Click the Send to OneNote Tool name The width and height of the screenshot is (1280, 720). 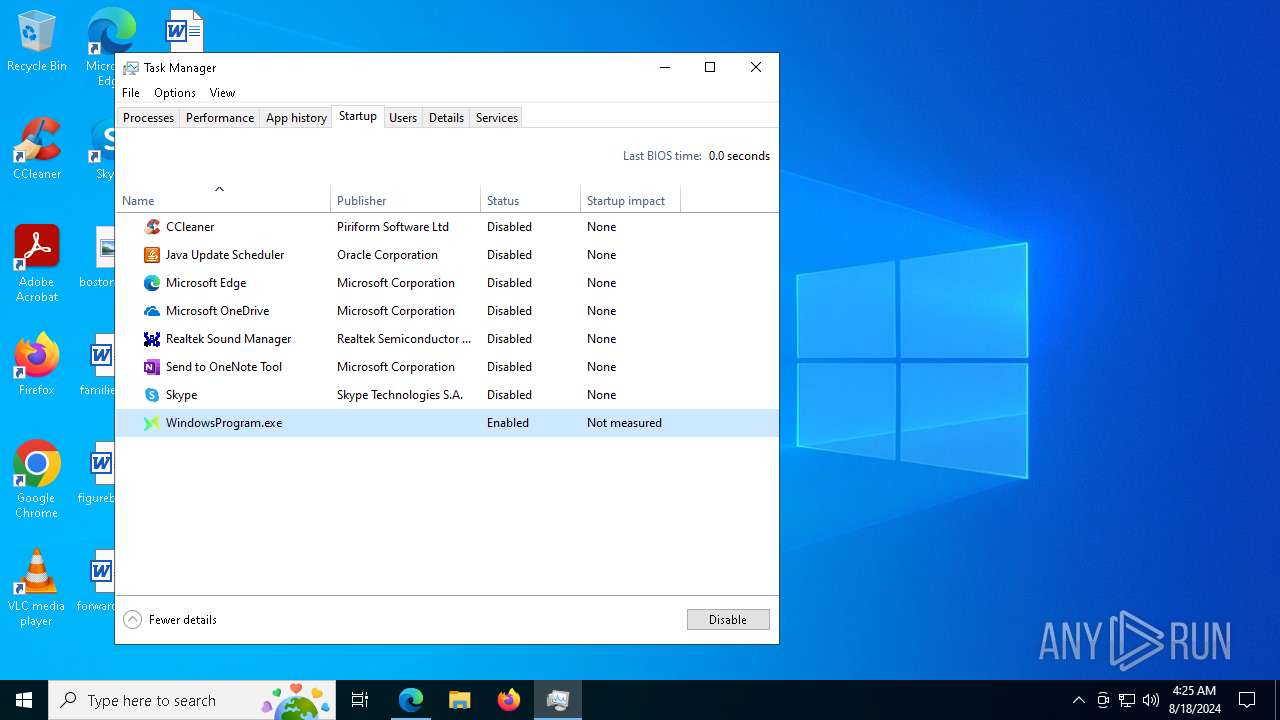pyautogui.click(x=224, y=367)
